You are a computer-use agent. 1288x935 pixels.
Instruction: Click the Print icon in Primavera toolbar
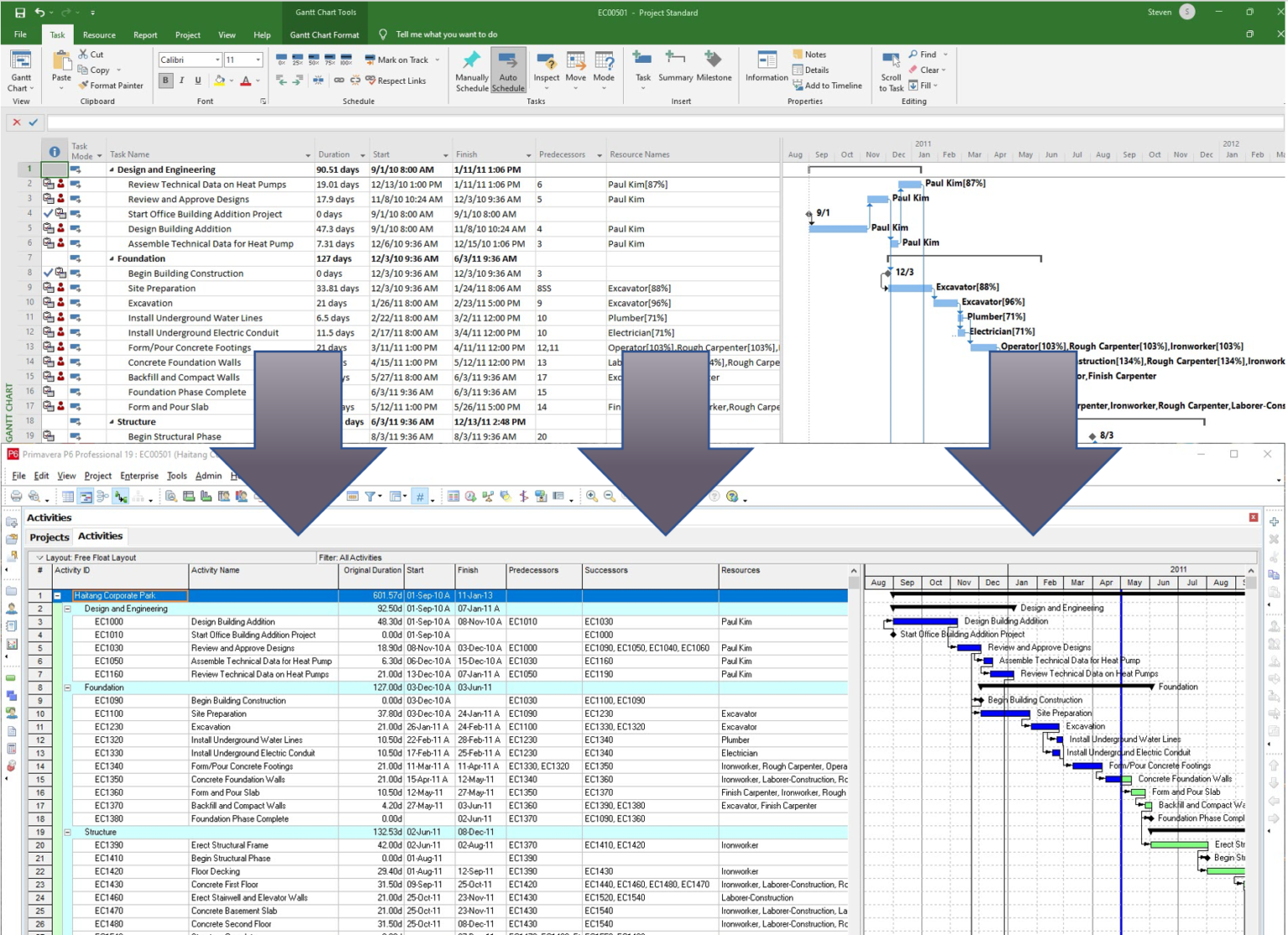16,496
